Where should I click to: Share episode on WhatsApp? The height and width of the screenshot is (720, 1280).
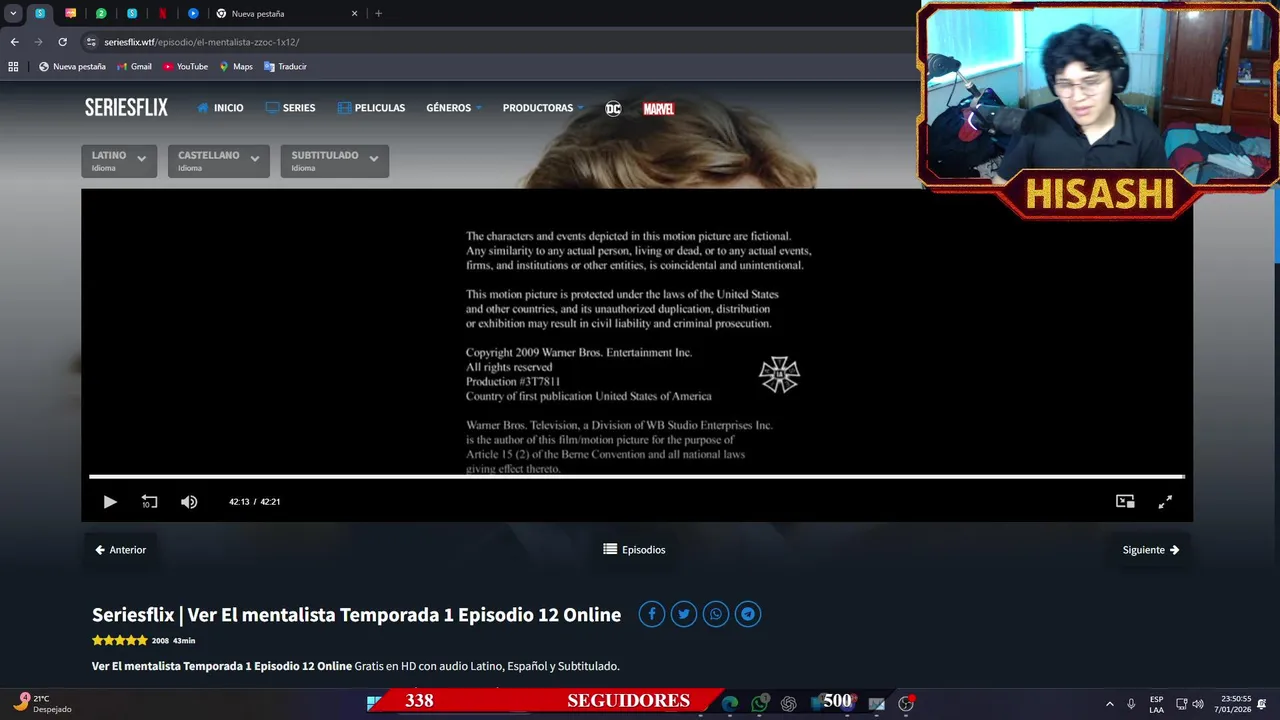(x=716, y=614)
